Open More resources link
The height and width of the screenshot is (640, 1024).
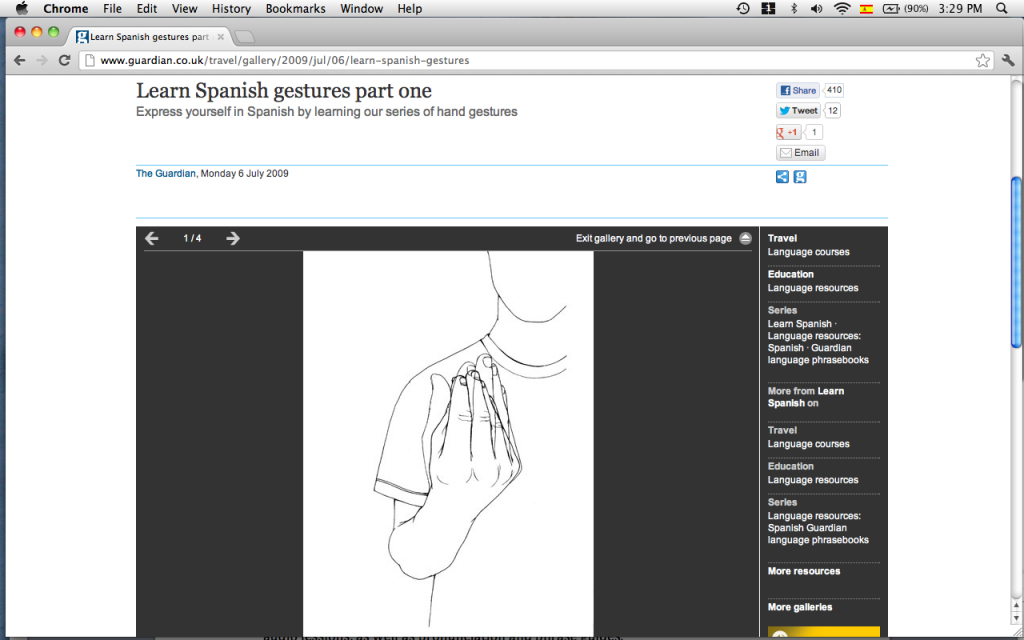click(x=804, y=571)
